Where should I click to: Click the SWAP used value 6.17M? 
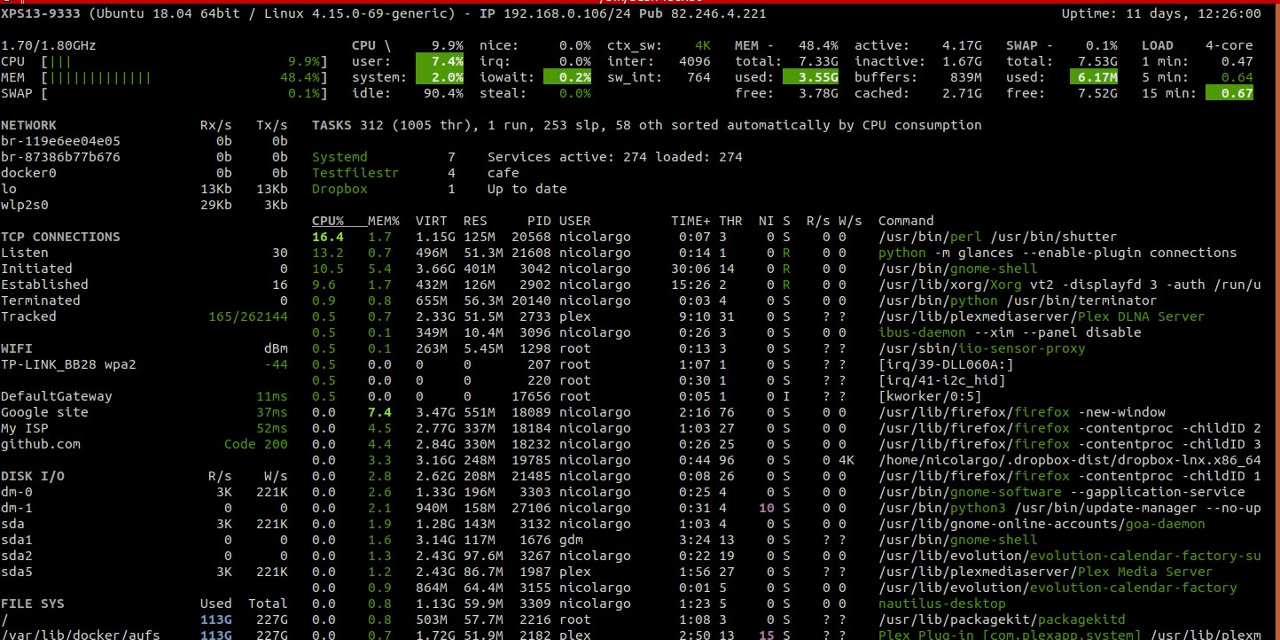tap(1094, 77)
